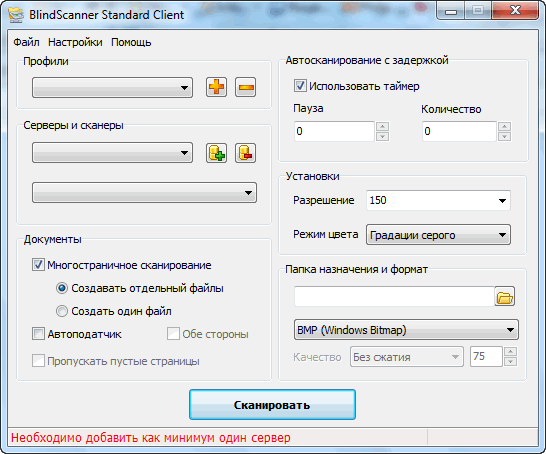546x454 pixels.
Task: Click the destination folder path field
Action: point(394,297)
